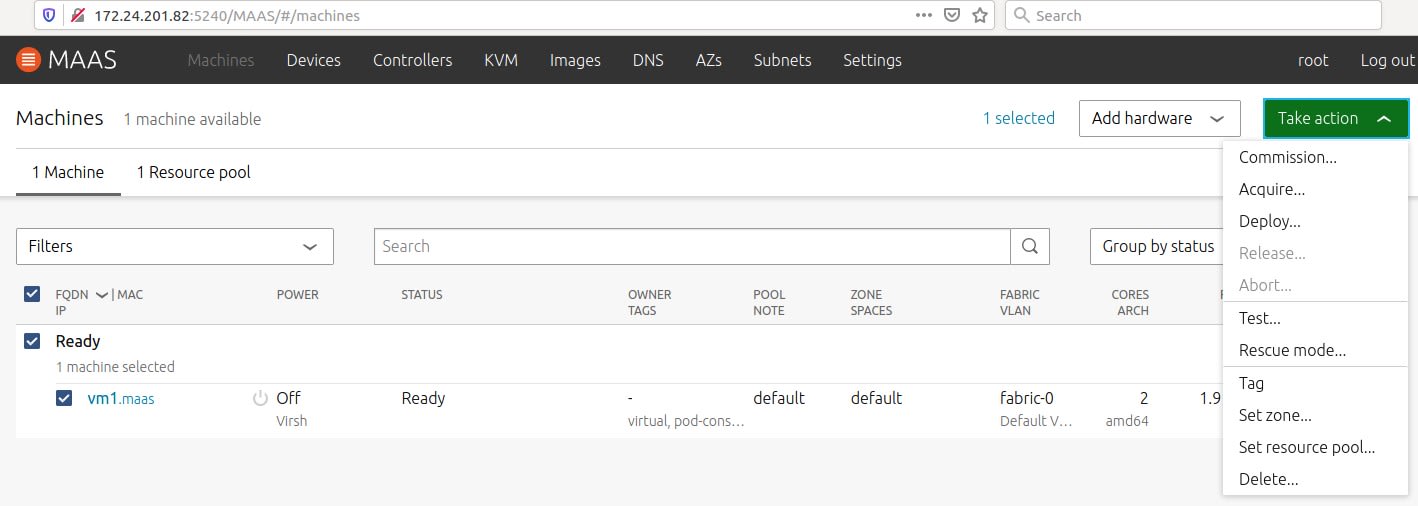Choose Test... in the action menu
This screenshot has width=1418, height=506.
tap(1315, 318)
